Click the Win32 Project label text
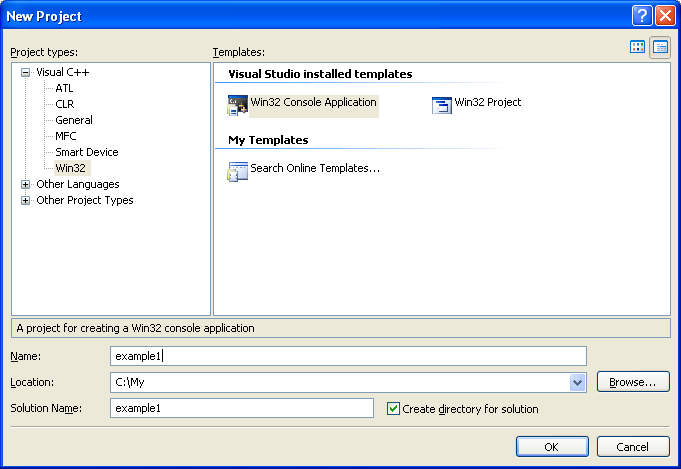681x469 pixels. (x=488, y=102)
